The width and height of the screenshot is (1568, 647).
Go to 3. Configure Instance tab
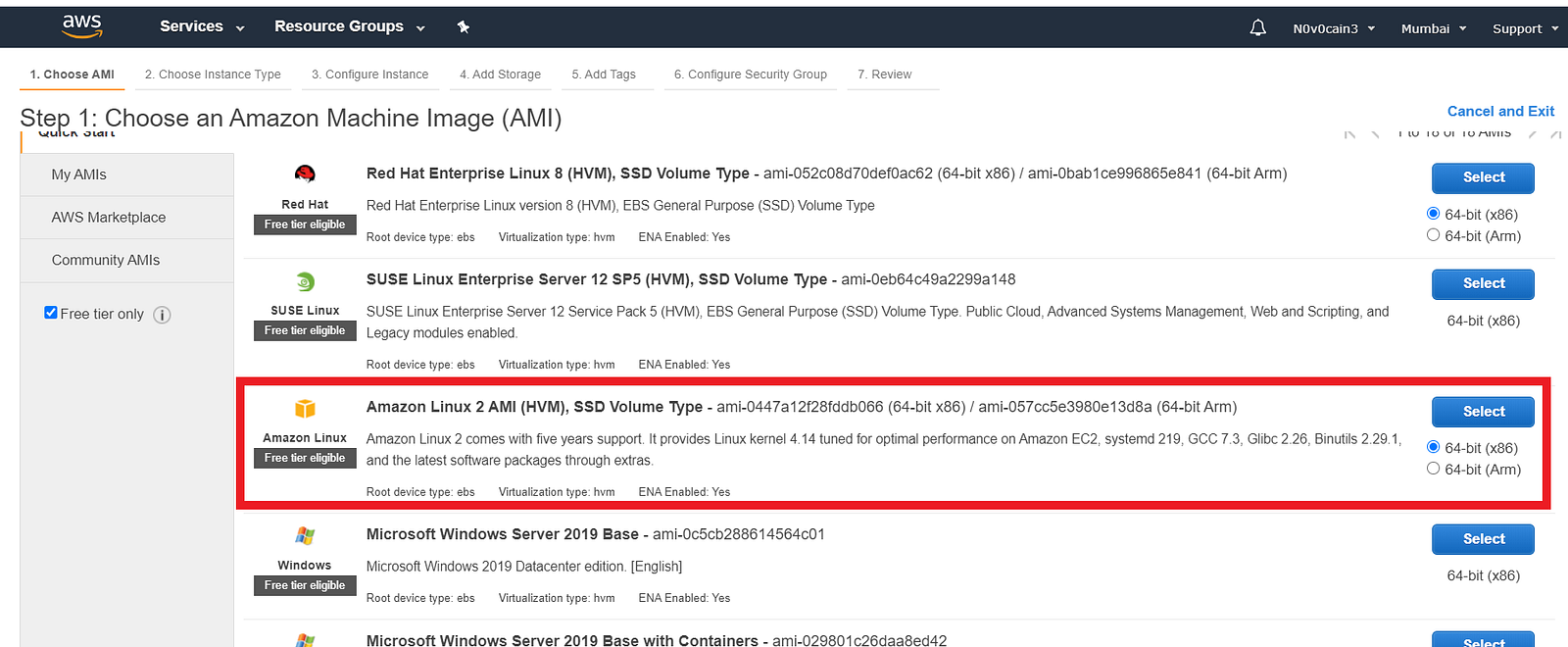click(370, 75)
